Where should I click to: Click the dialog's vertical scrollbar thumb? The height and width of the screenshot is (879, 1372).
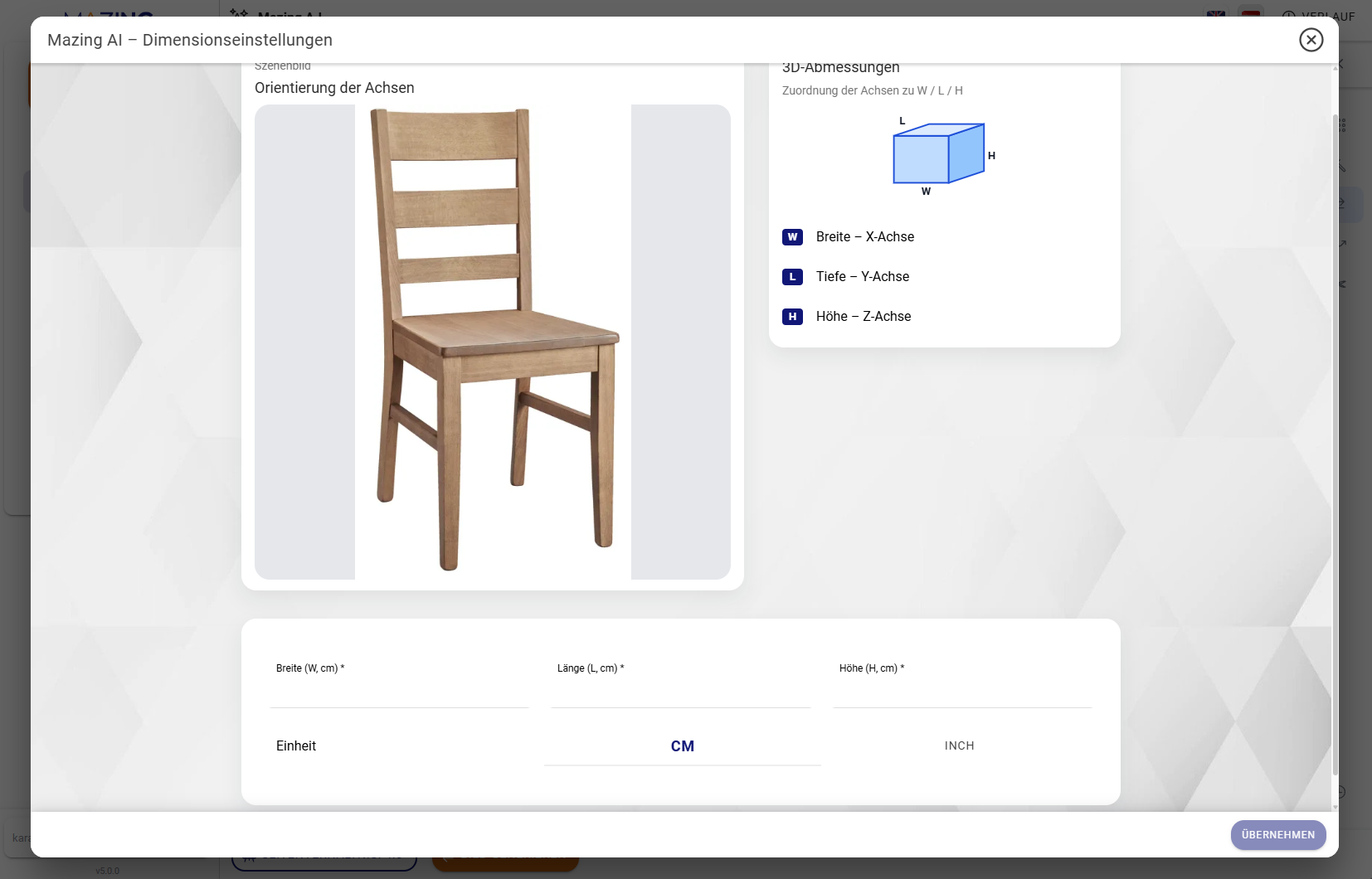pos(1335,448)
